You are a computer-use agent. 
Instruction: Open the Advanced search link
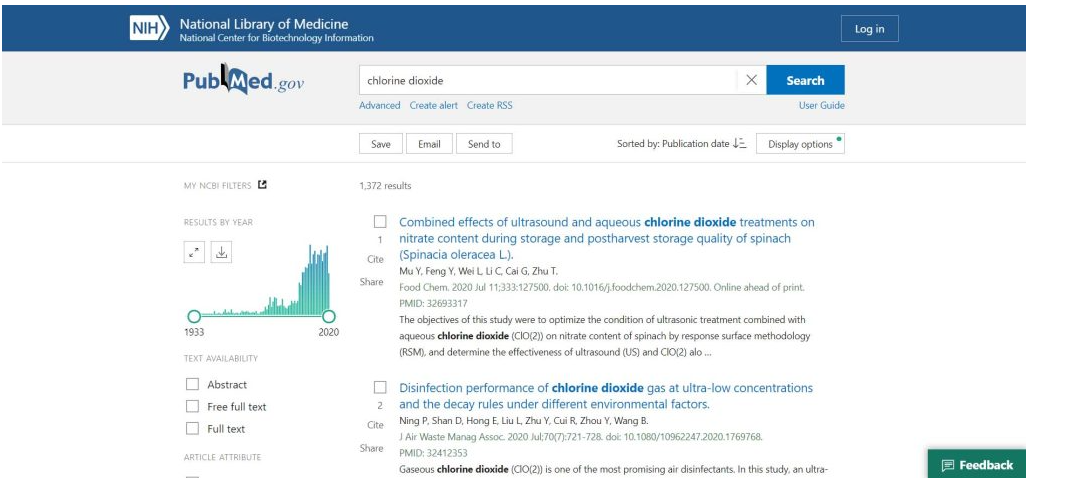(380, 106)
